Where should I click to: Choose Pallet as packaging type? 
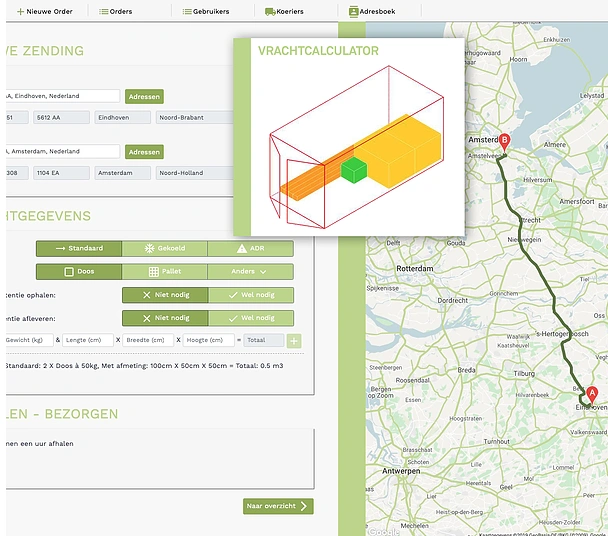point(165,271)
